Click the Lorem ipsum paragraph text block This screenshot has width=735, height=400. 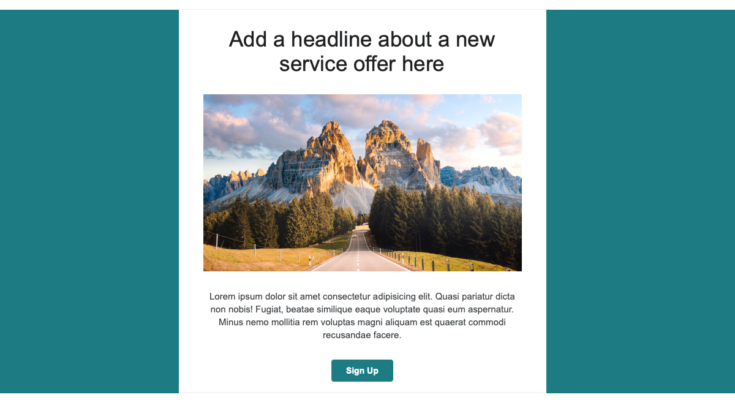coord(362,316)
